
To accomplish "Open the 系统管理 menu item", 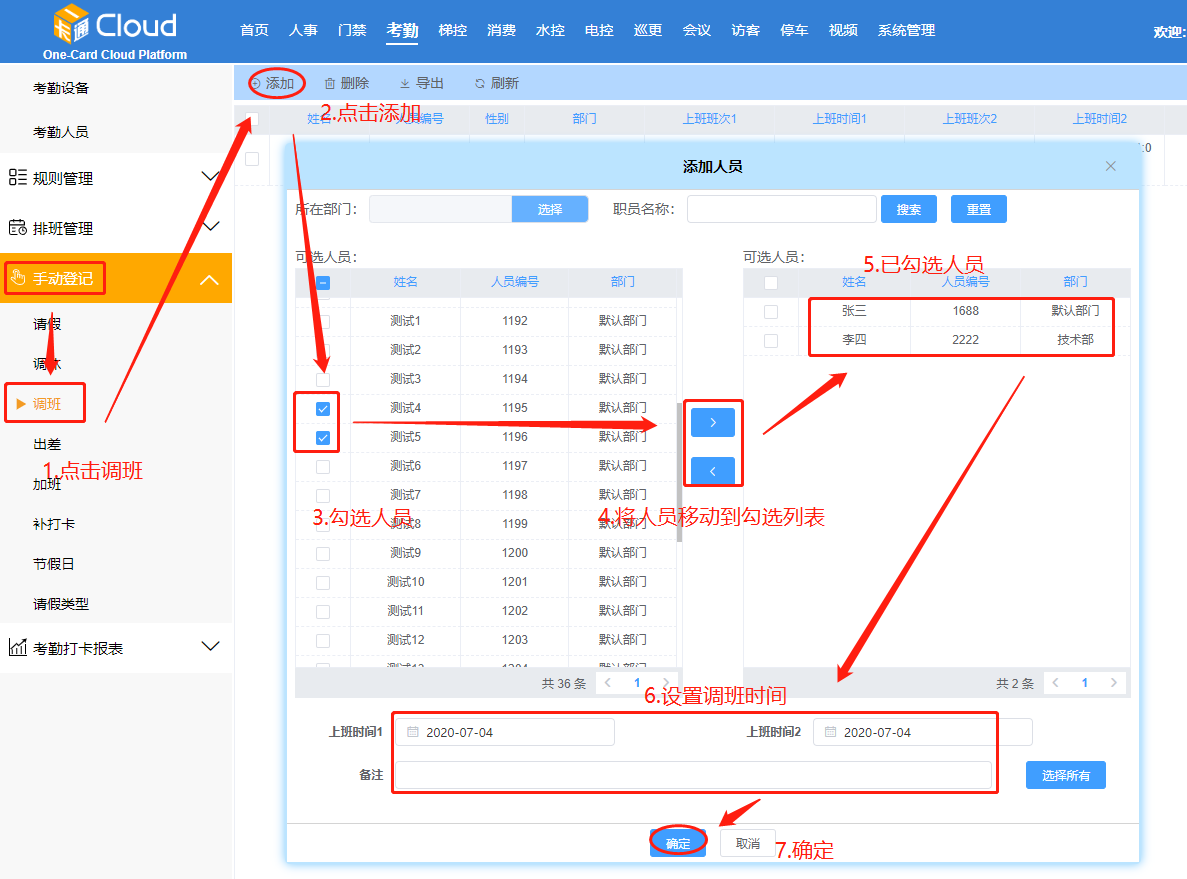I will pos(906,30).
